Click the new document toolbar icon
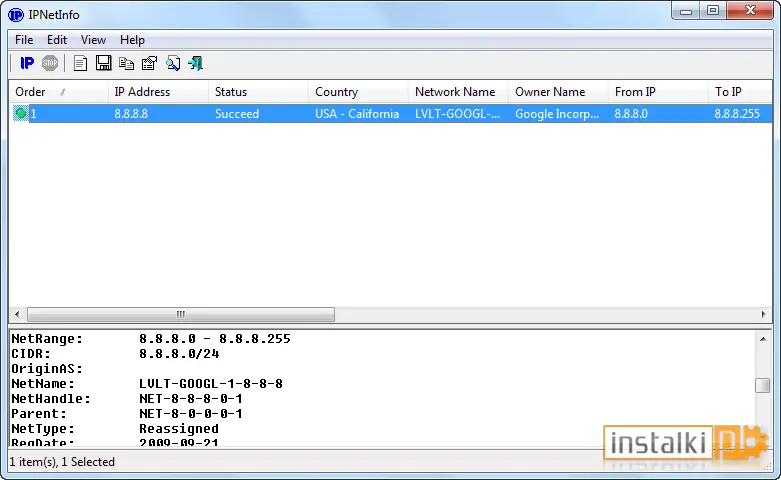Image resolution: width=781 pixels, height=480 pixels. (x=80, y=63)
